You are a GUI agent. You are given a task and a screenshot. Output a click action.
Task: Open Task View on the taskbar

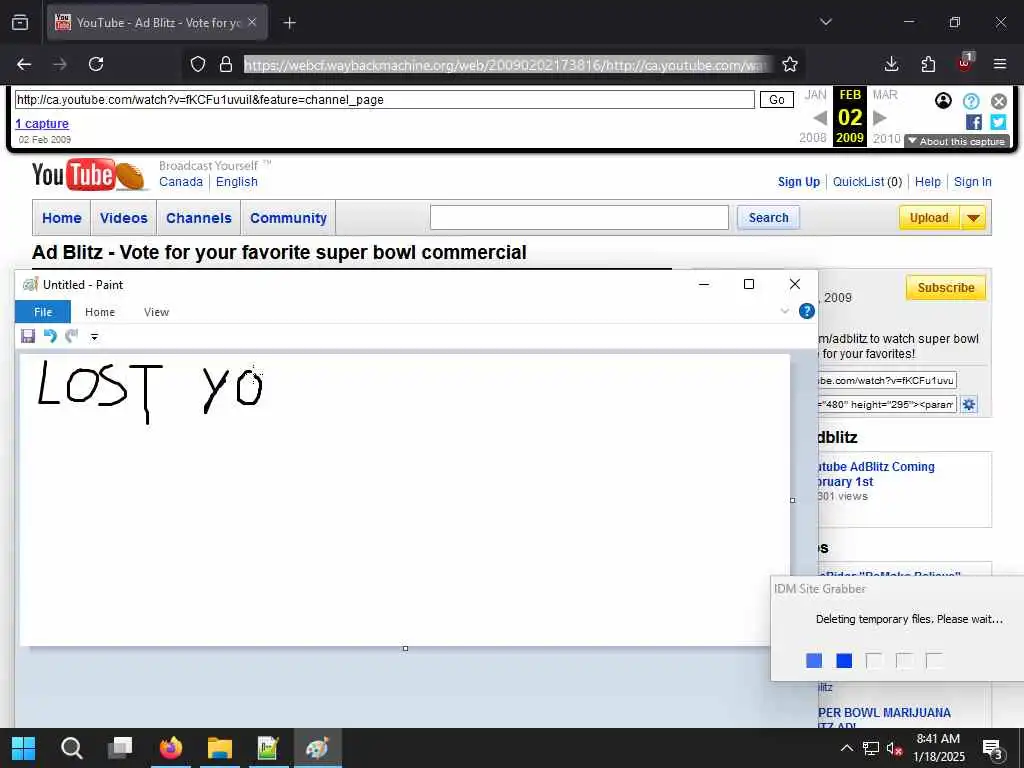coord(120,748)
